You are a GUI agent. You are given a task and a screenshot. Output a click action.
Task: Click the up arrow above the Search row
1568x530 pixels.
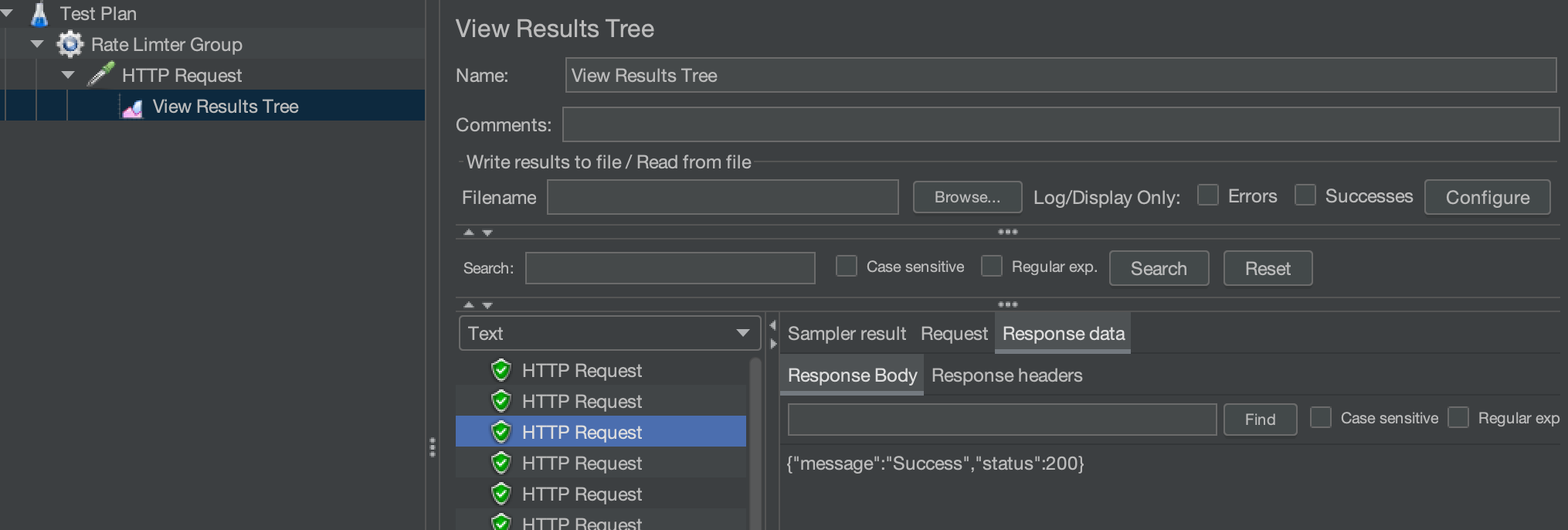click(x=468, y=233)
